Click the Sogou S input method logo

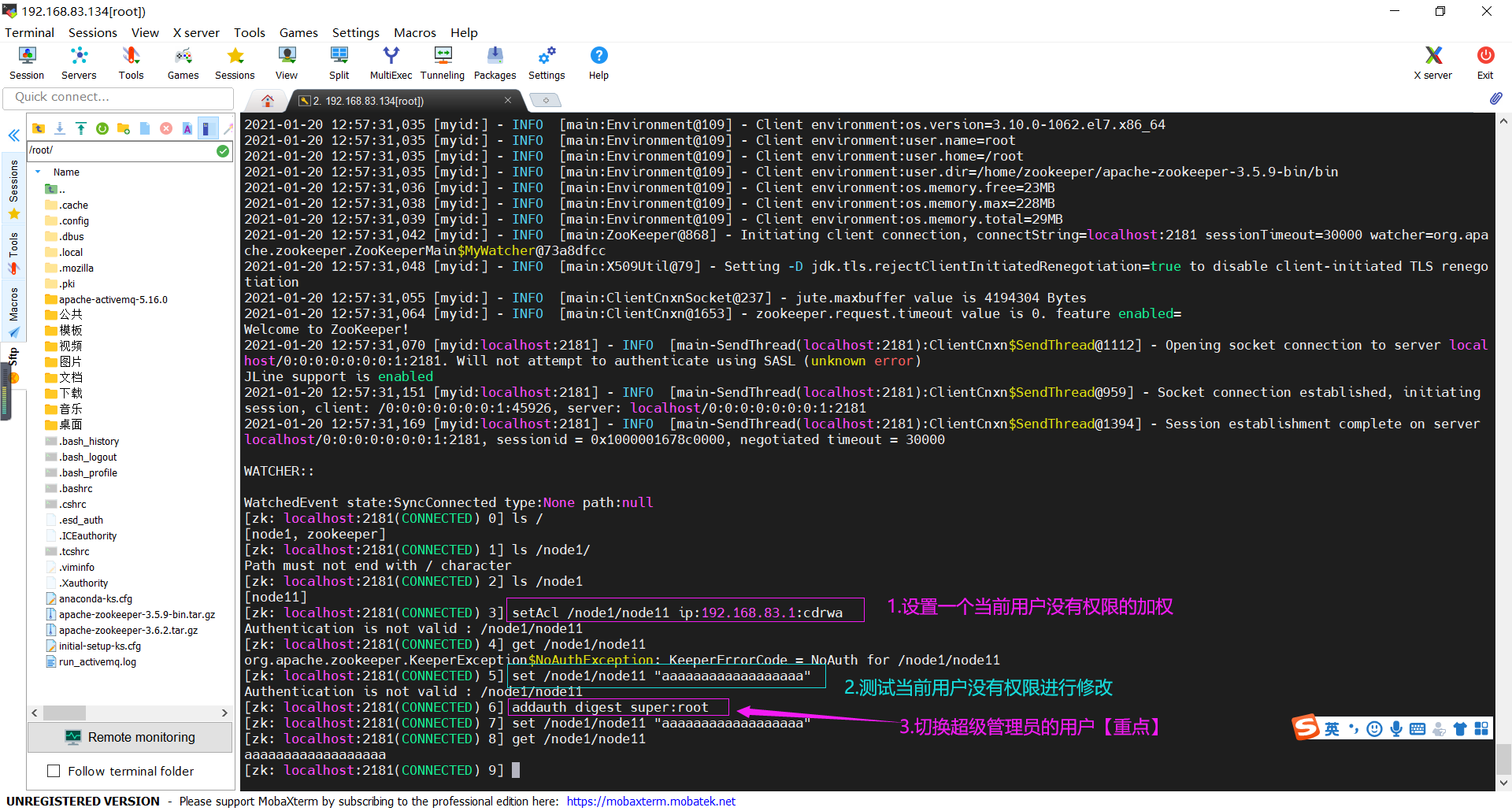tap(1306, 727)
